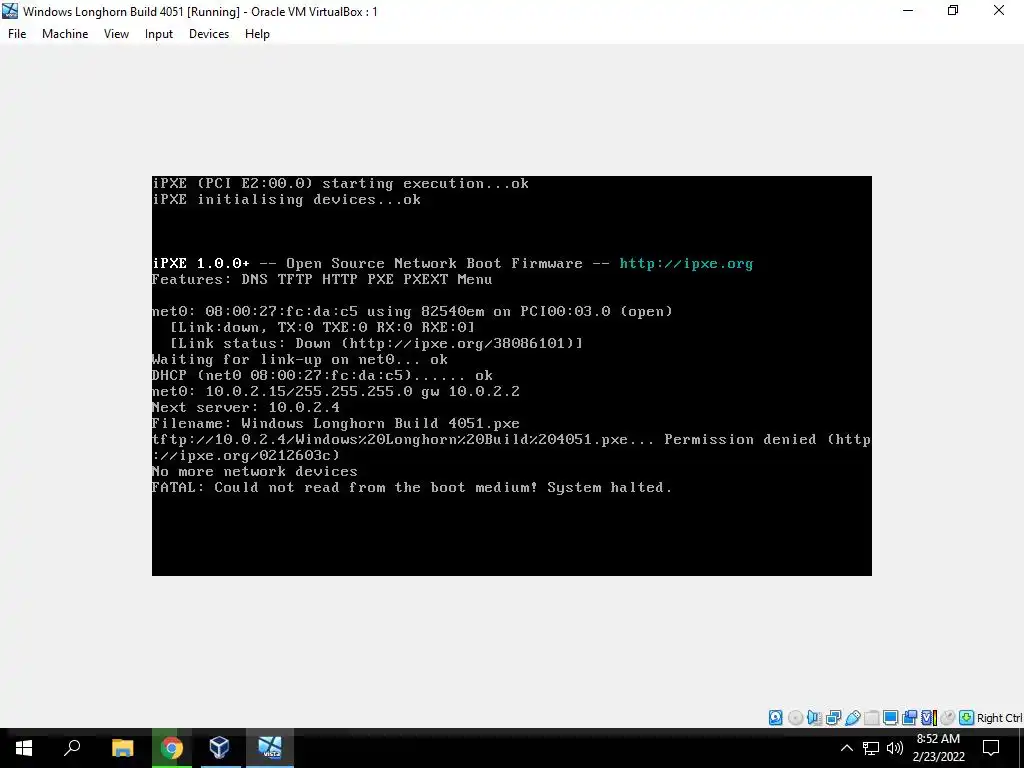This screenshot has height=768, width=1024.
Task: Click the optical disc drive status icon
Action: [x=795, y=718]
